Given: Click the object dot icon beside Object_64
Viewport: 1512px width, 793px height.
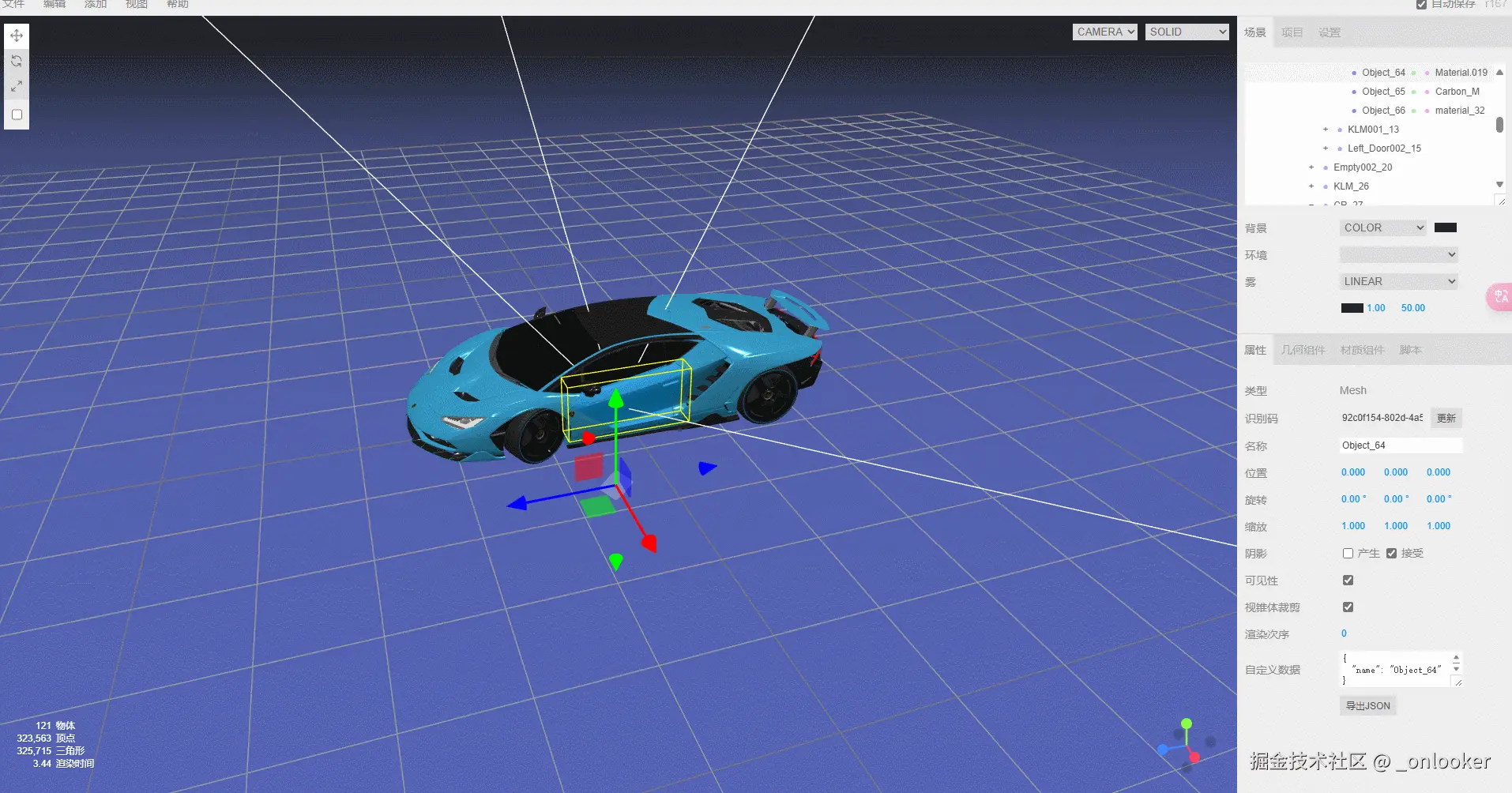Looking at the screenshot, I should (1354, 73).
